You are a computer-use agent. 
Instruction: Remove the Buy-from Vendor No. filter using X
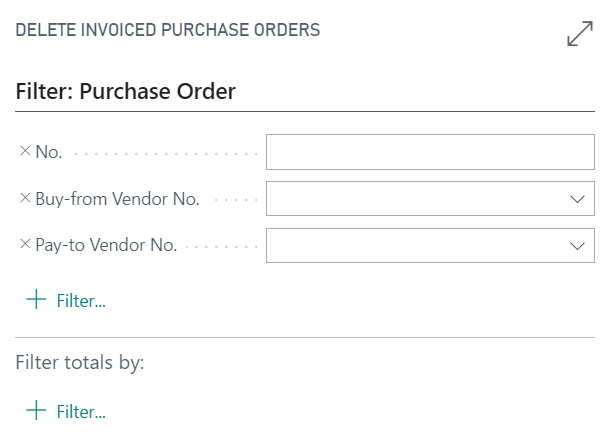[25, 198]
